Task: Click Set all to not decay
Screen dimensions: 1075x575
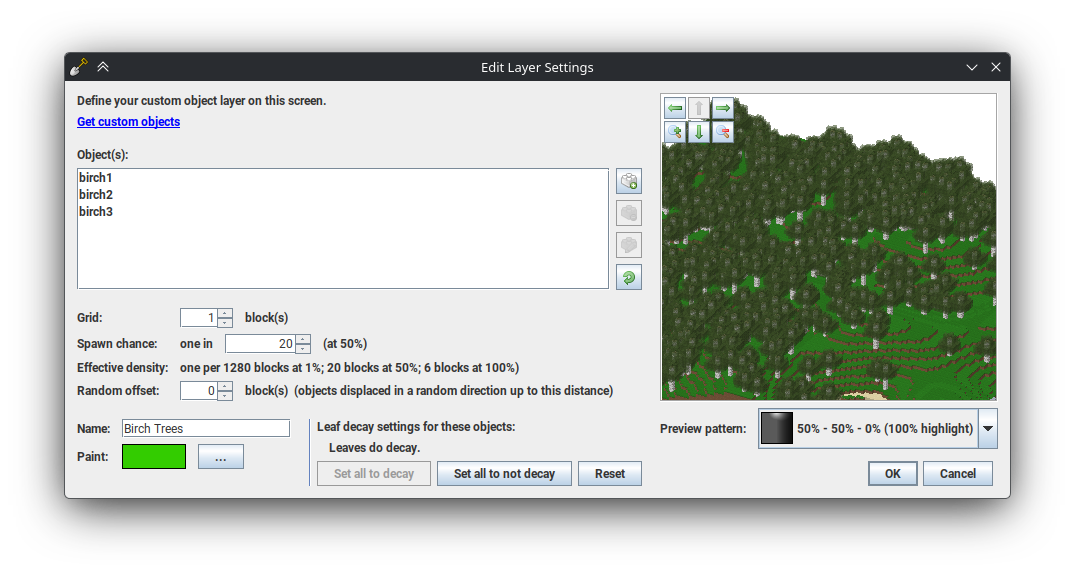Action: pyautogui.click(x=504, y=474)
